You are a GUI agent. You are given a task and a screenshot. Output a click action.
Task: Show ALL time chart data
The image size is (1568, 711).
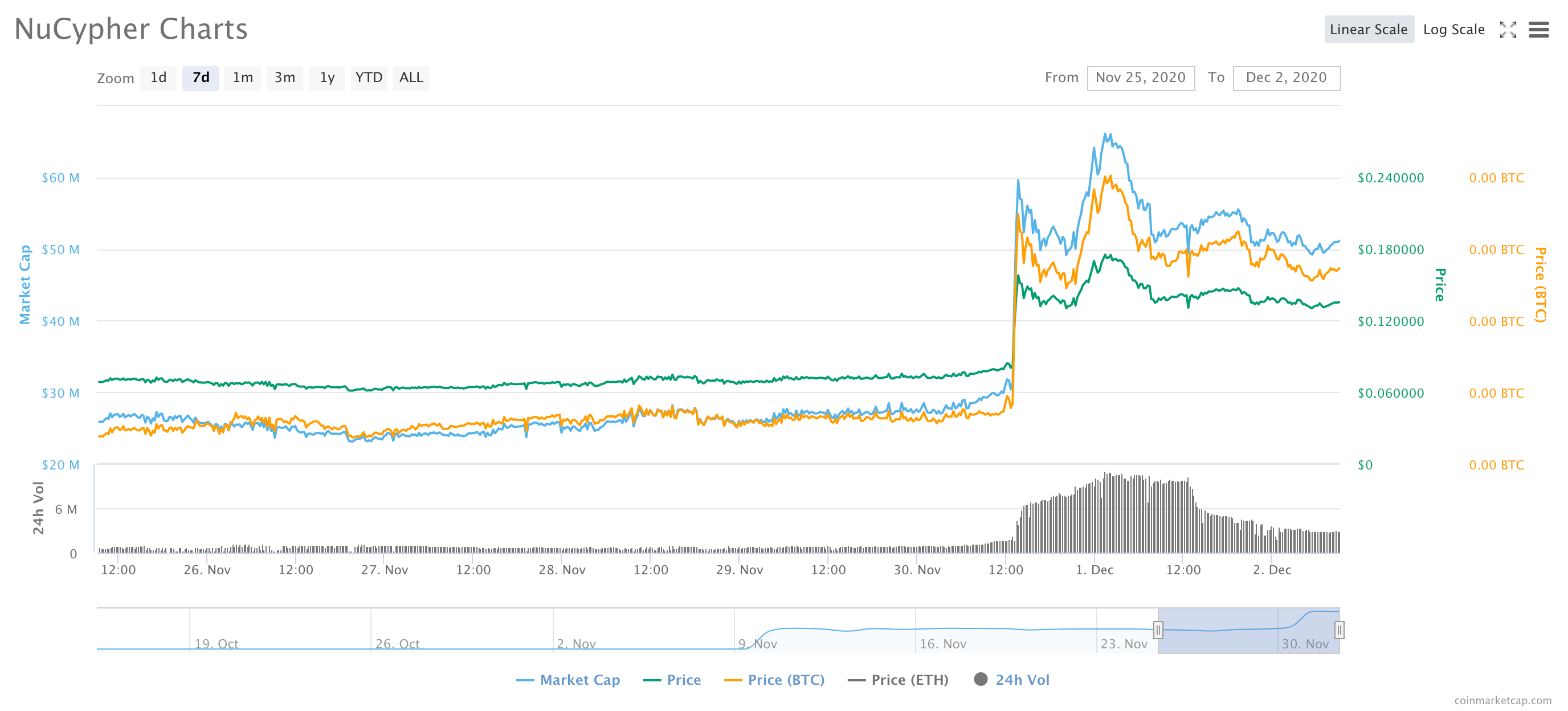click(411, 78)
